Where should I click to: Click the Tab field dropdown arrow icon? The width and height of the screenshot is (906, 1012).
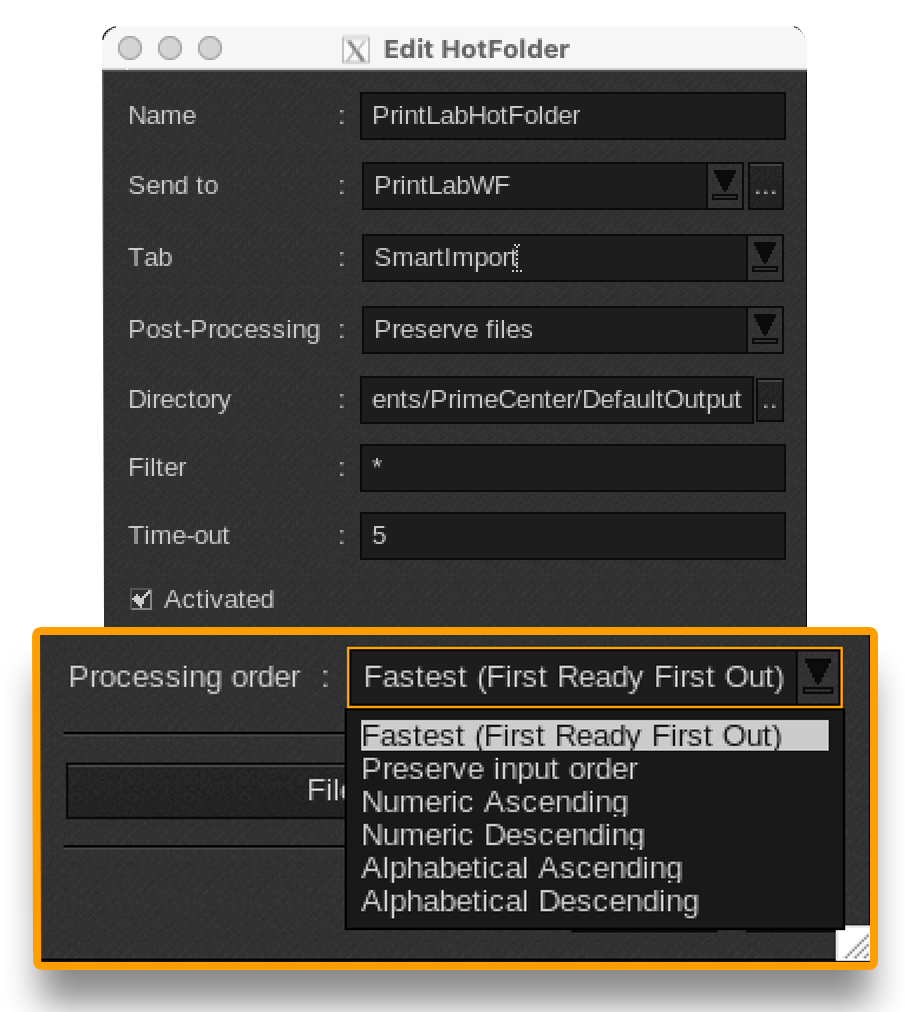click(765, 257)
